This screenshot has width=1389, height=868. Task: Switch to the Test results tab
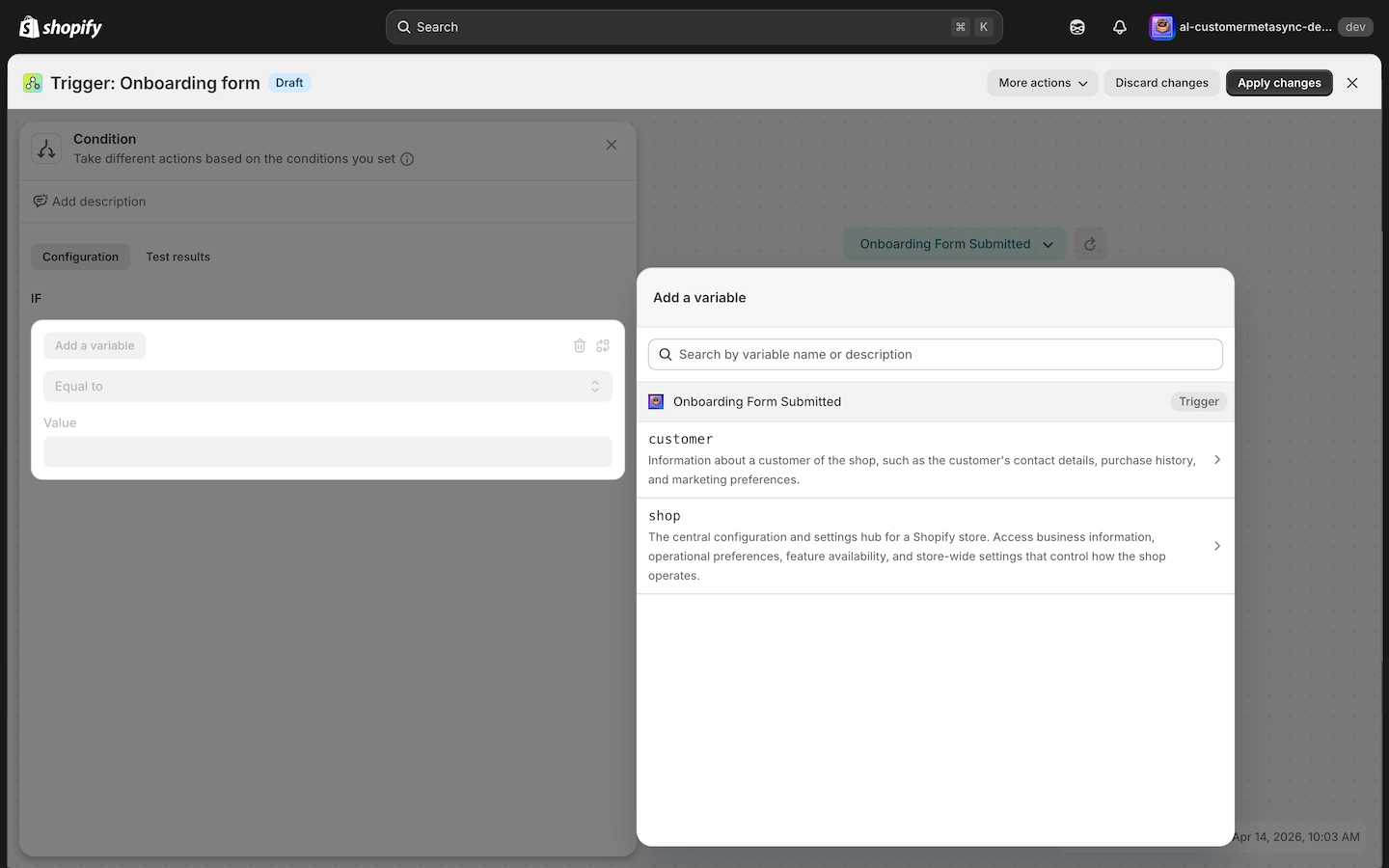click(x=177, y=257)
